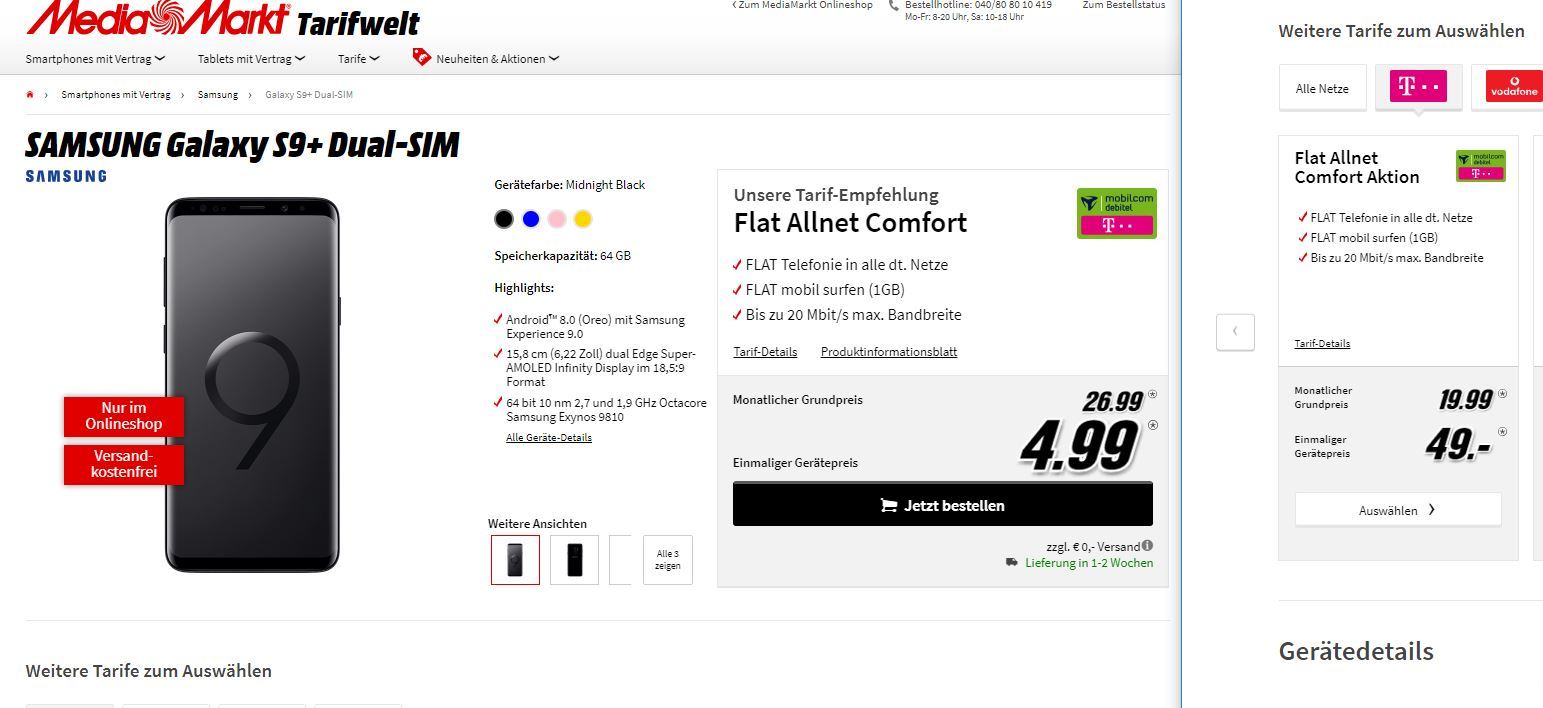Click the mobilcom debitel Telekom logo
The width and height of the screenshot is (1543, 708).
[x=1116, y=213]
